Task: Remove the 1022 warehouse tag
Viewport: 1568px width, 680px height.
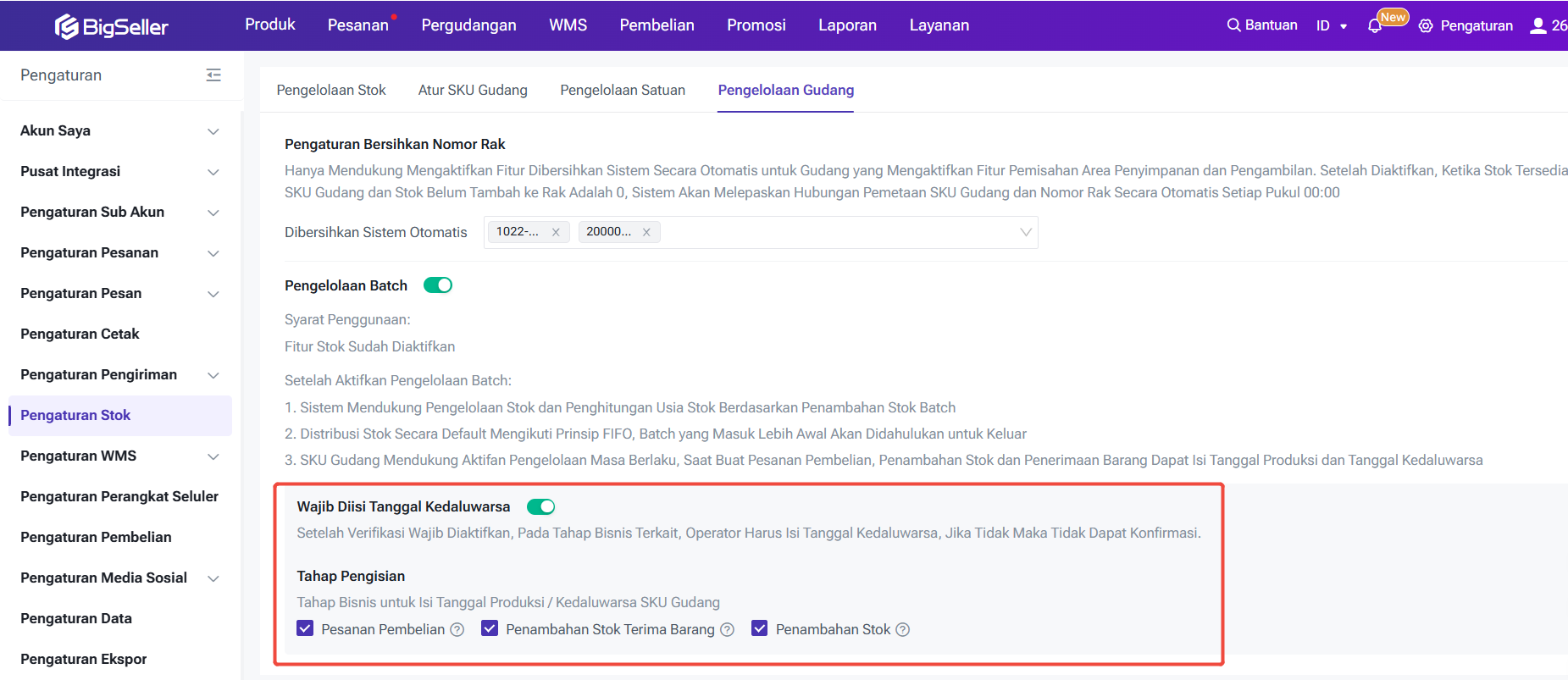Action: (x=556, y=232)
